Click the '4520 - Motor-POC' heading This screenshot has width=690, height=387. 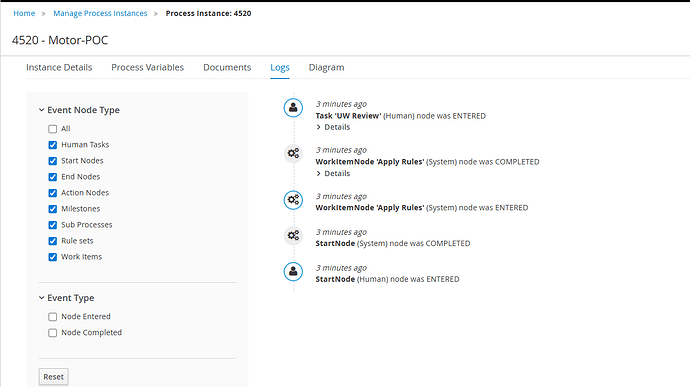point(60,40)
